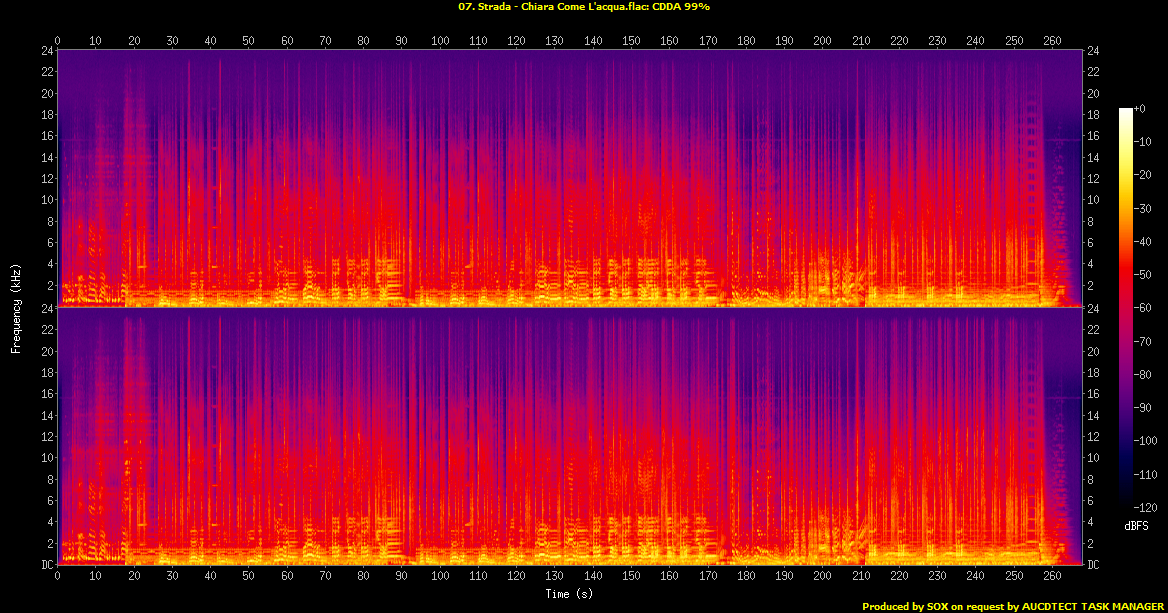Click the 100 tick on the top time axis
1168x613 pixels.
[x=440, y=41]
